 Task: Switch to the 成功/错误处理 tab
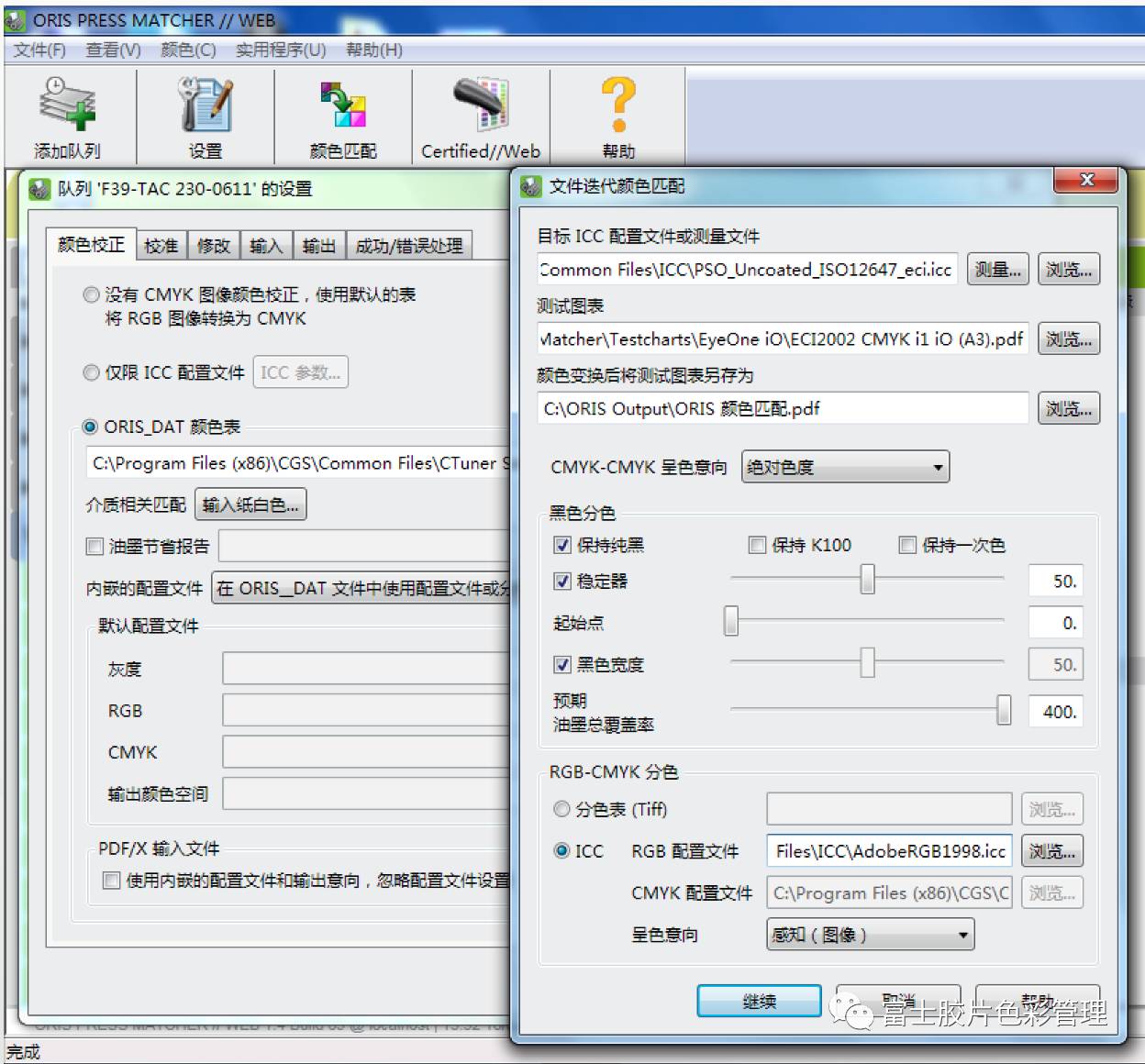point(409,245)
